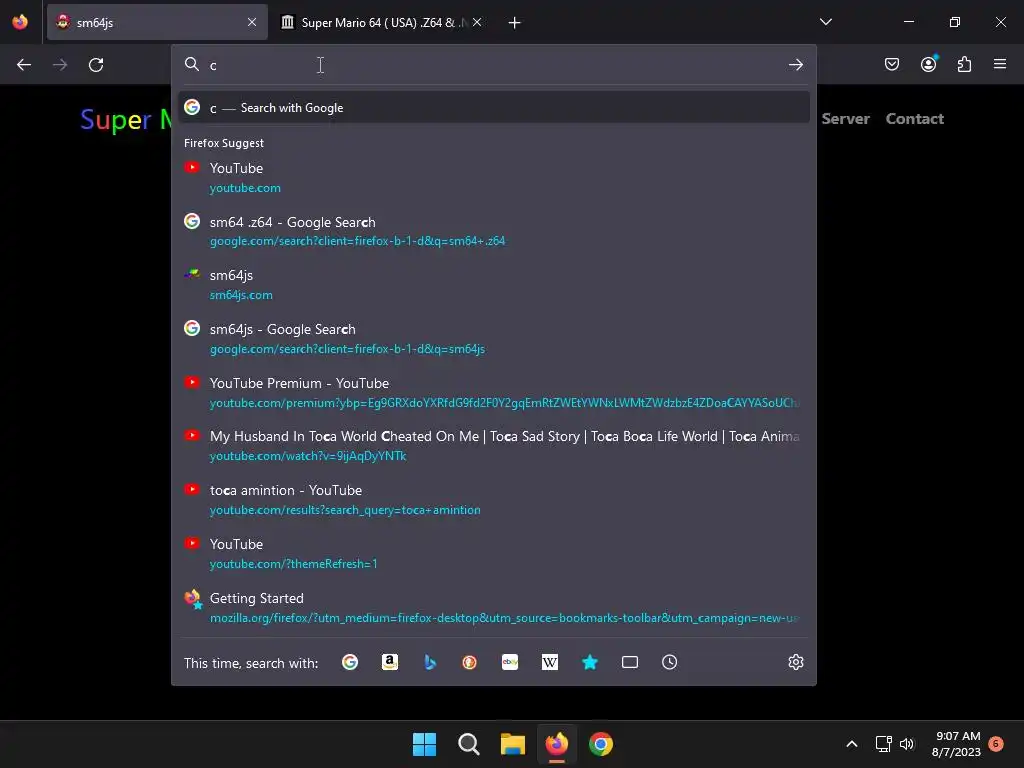Open 'sm64 .z64 - Google Search' suggestion
This screenshot has width=1024, height=768.
point(494,231)
